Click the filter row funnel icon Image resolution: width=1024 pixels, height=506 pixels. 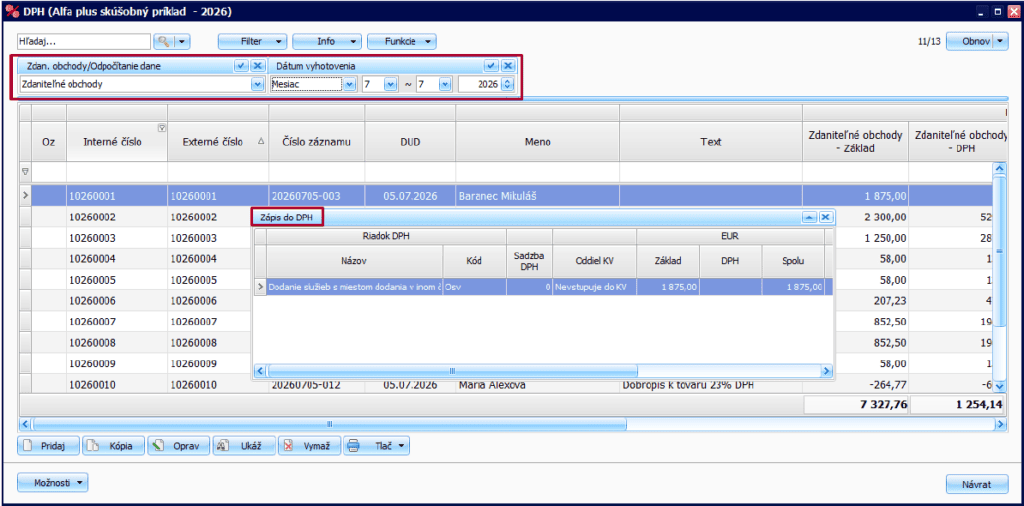[25, 172]
